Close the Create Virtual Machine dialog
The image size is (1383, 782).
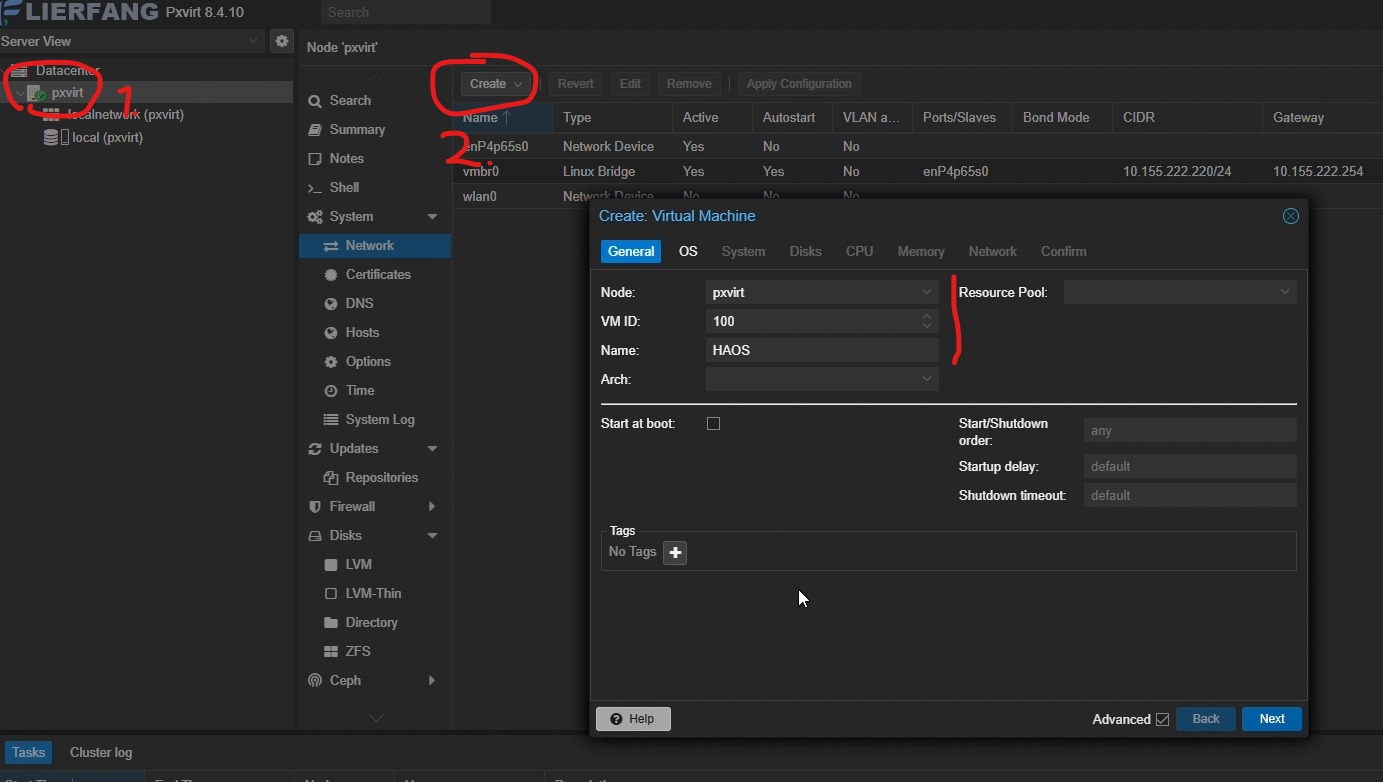tap(1290, 216)
